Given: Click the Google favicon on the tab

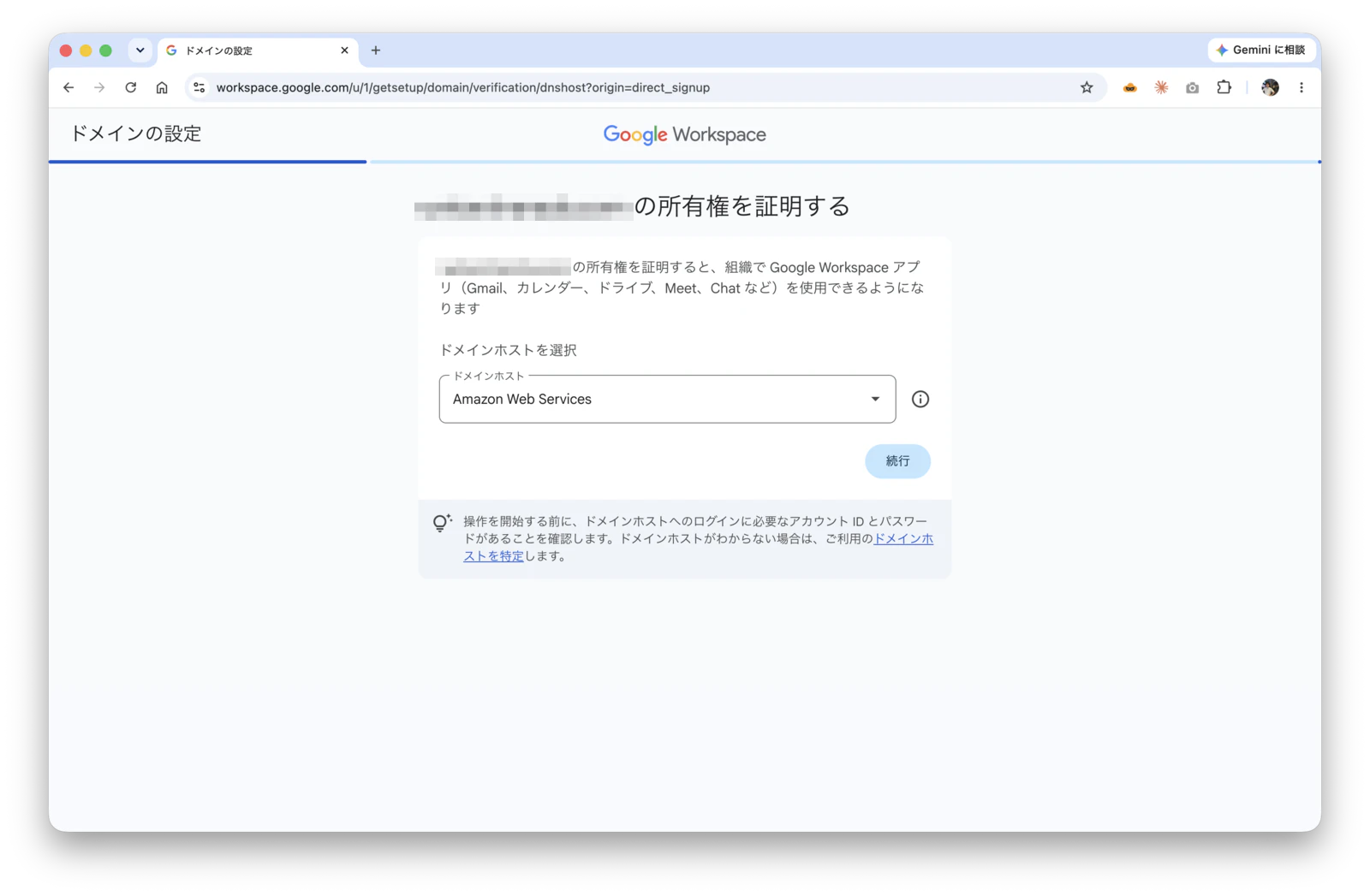Looking at the screenshot, I should click(171, 50).
